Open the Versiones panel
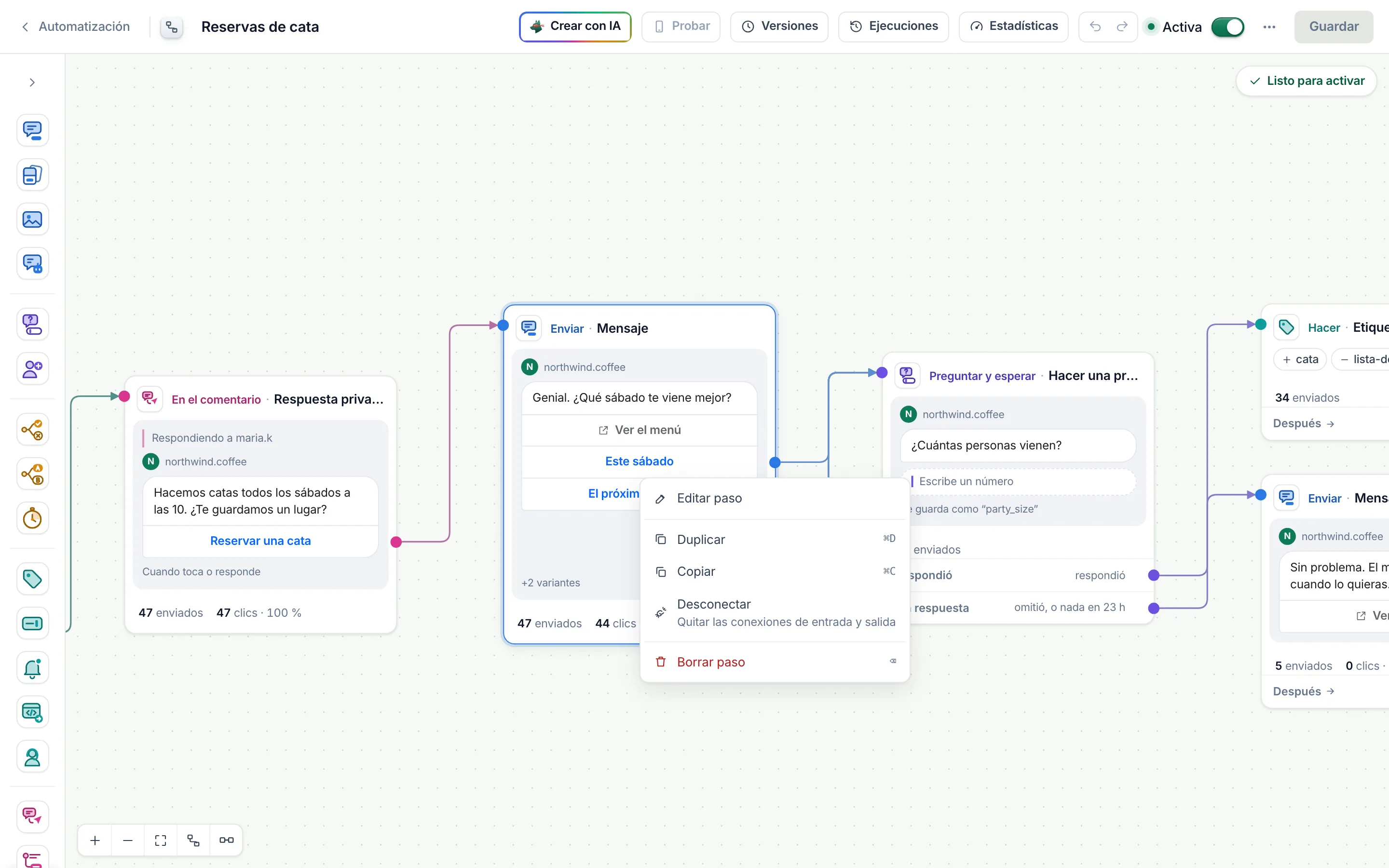This screenshot has height=868, width=1389. click(779, 27)
